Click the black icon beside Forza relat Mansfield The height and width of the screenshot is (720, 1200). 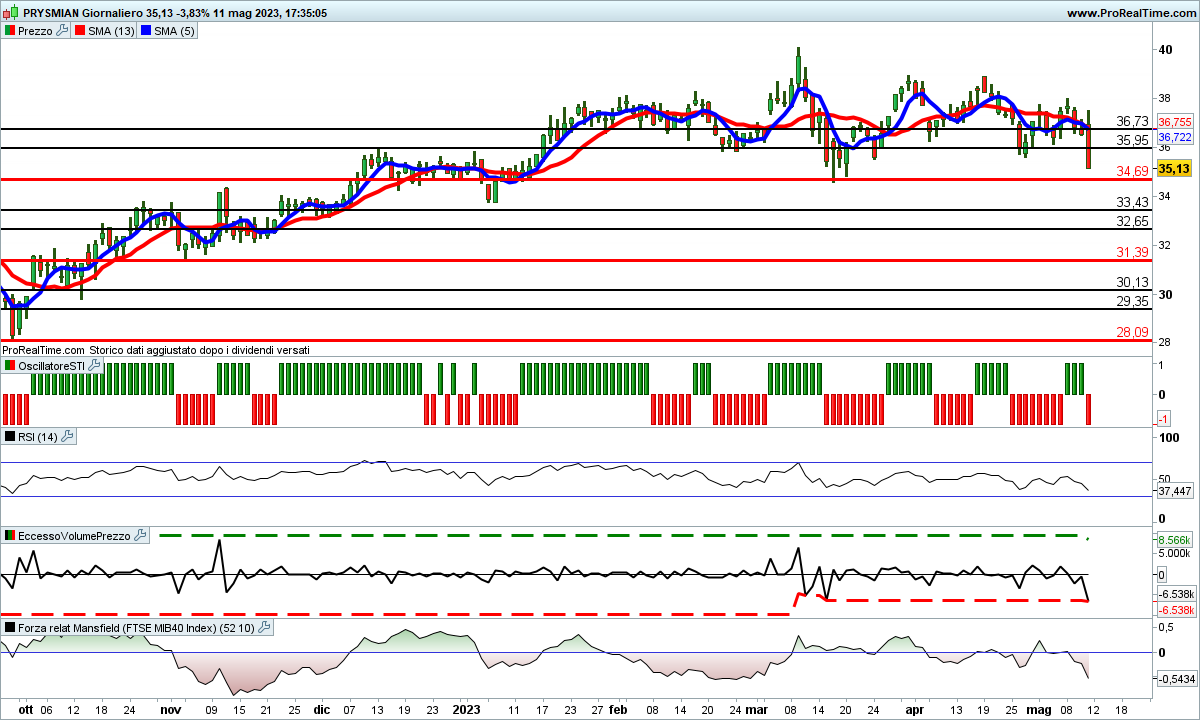[10, 628]
